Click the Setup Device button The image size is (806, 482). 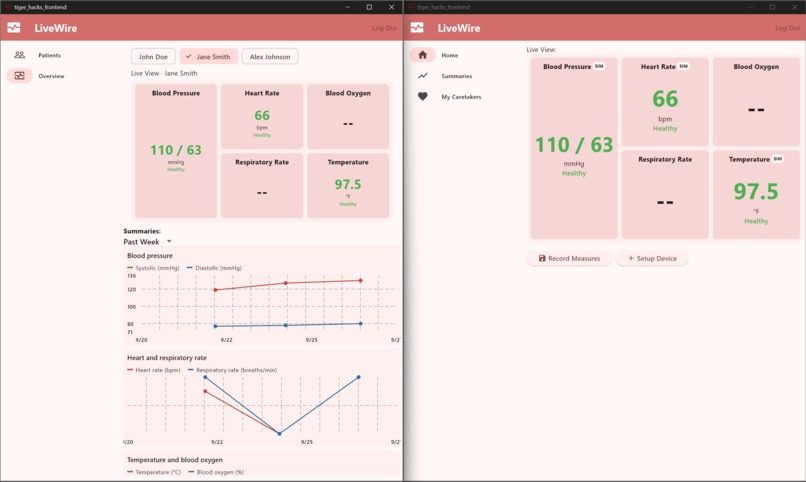point(652,258)
